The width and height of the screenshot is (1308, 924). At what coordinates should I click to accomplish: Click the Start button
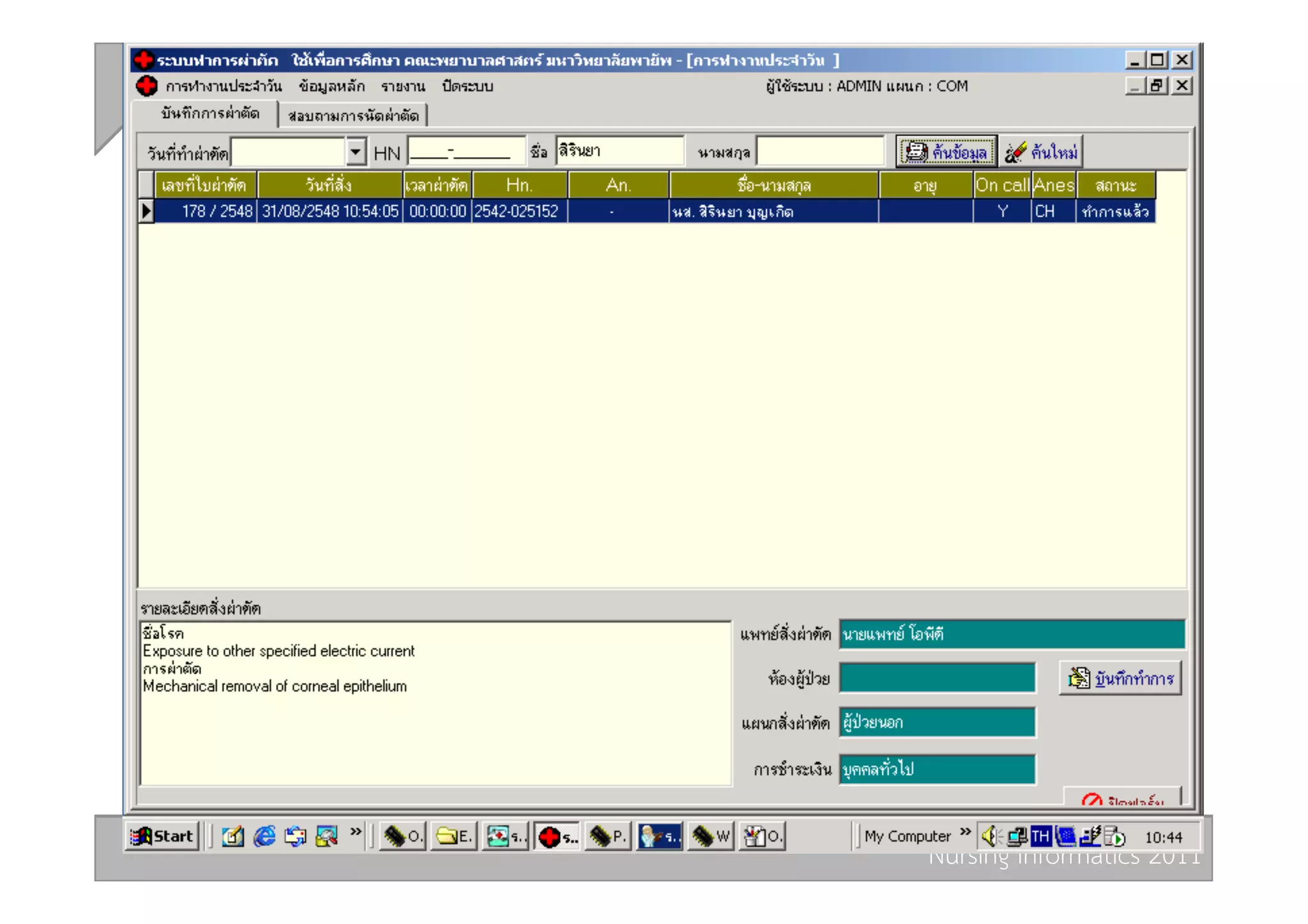coord(162,836)
